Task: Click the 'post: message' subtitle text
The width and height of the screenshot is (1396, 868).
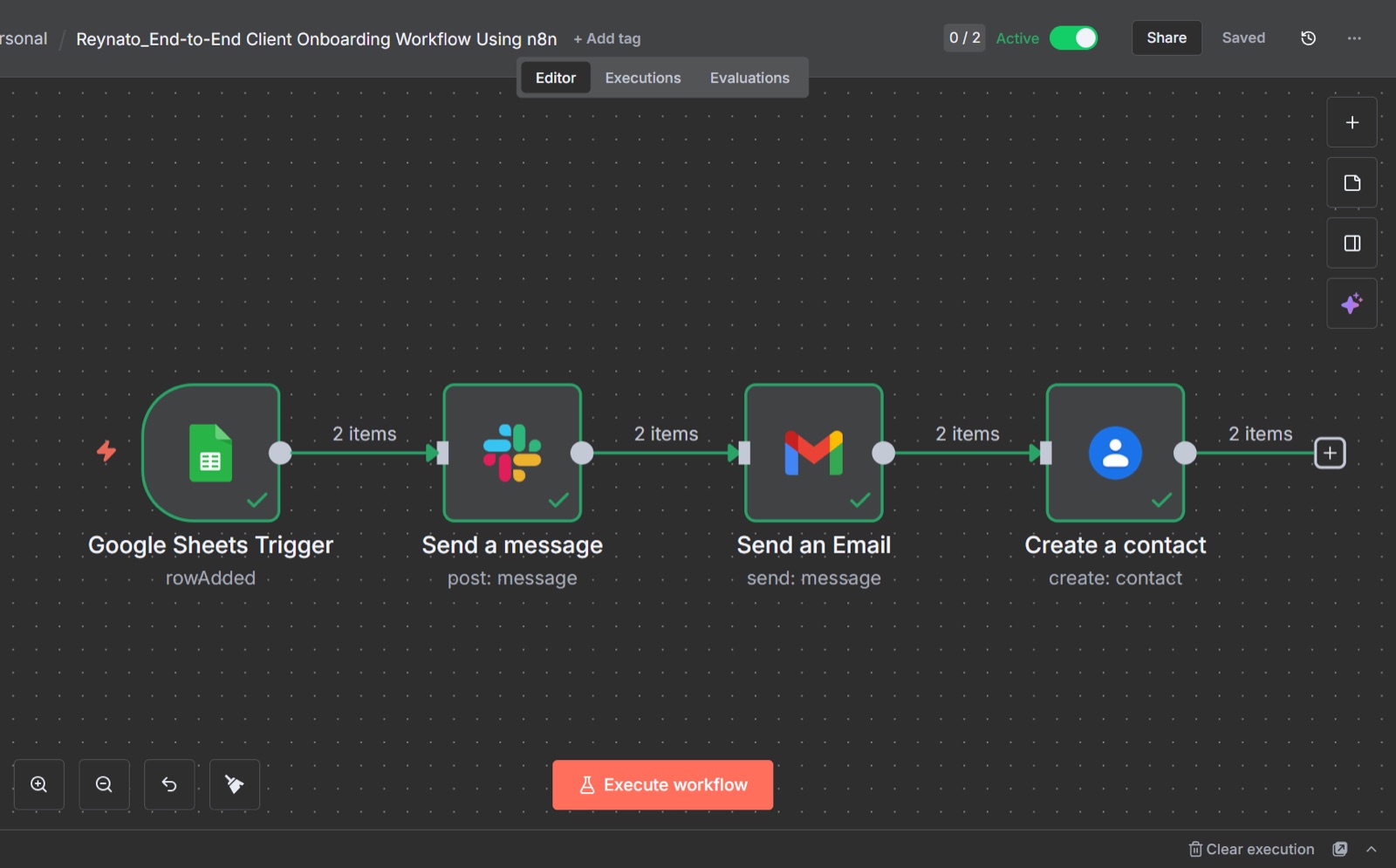Action: tap(512, 578)
